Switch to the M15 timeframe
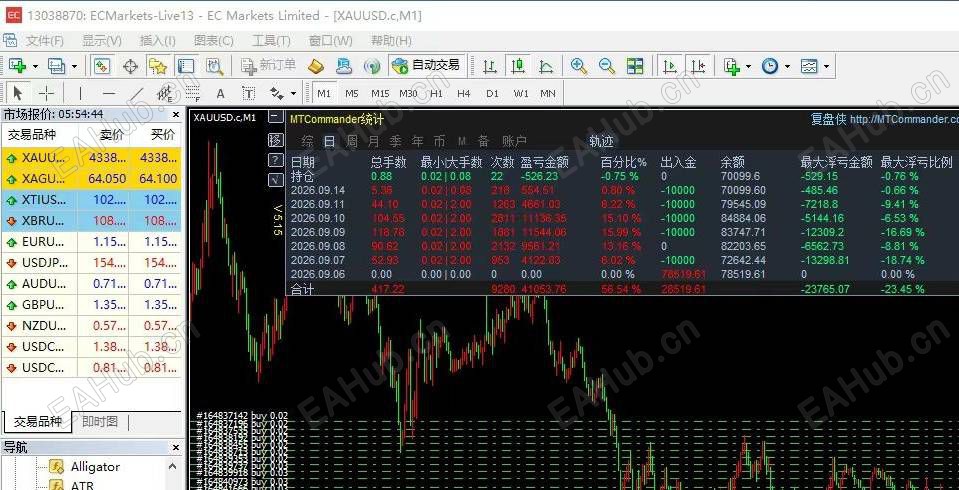 (380, 94)
